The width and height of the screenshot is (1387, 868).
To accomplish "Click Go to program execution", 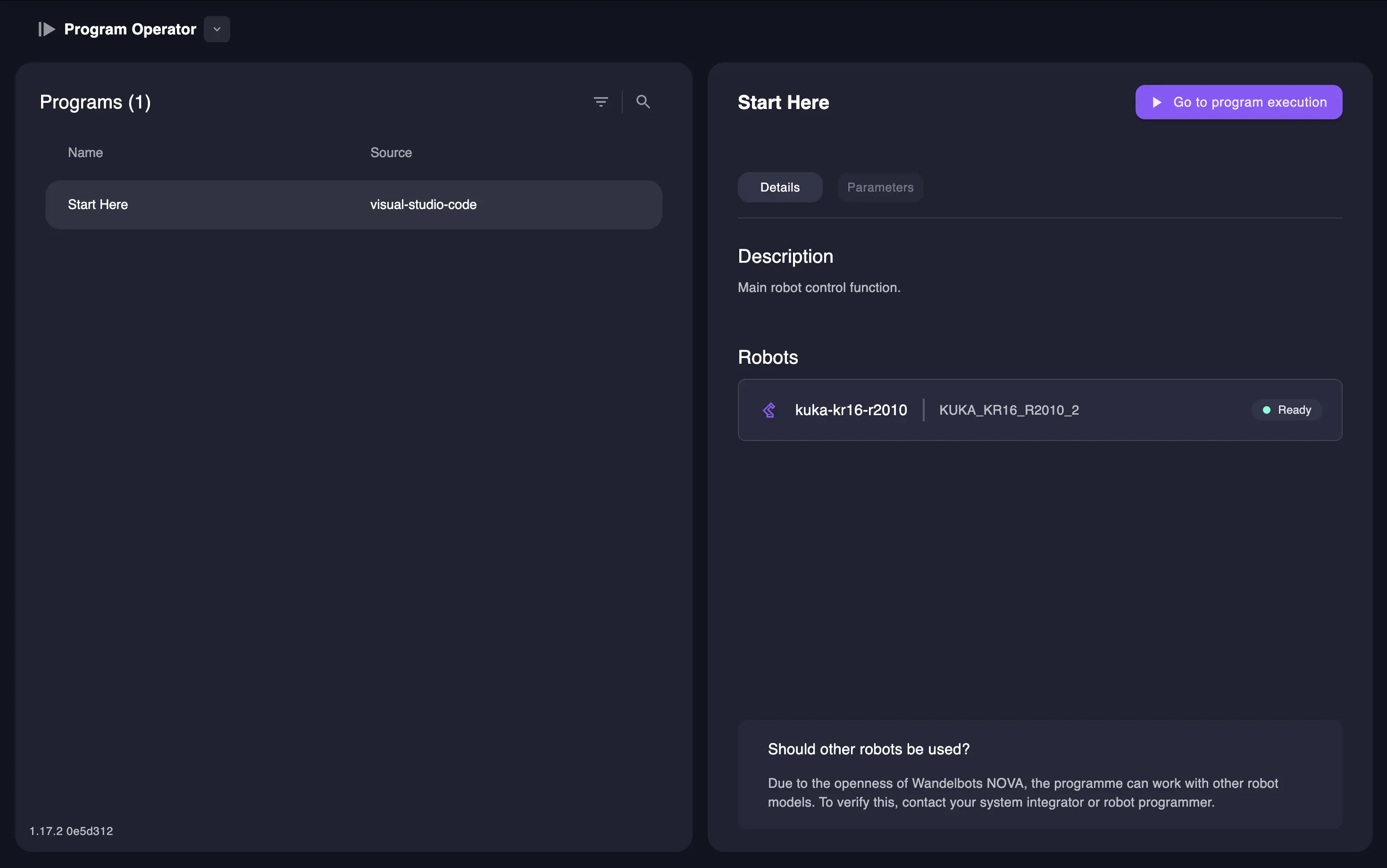I will (1239, 101).
